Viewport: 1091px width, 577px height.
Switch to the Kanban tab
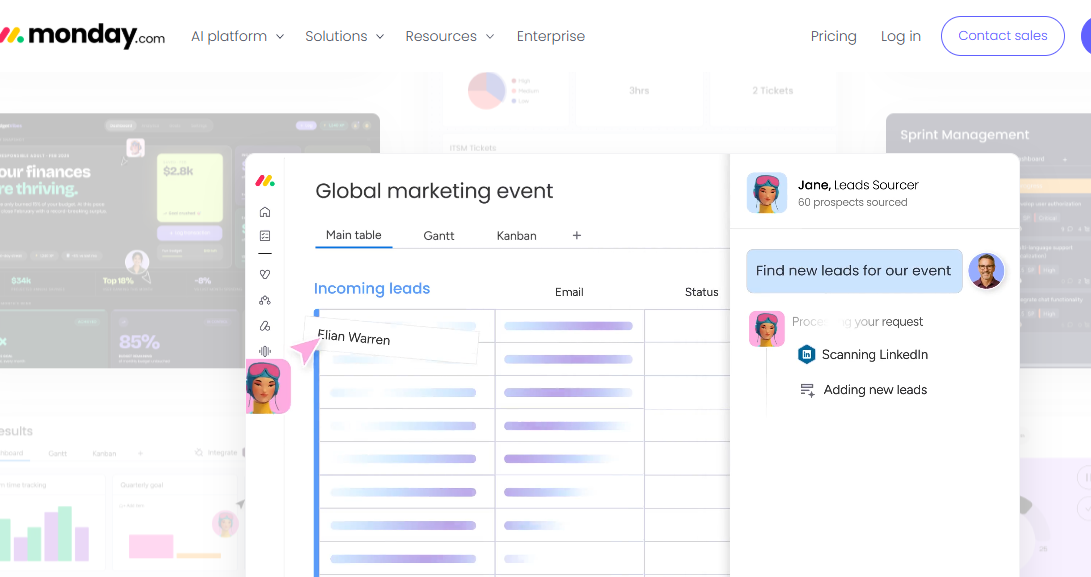point(516,236)
